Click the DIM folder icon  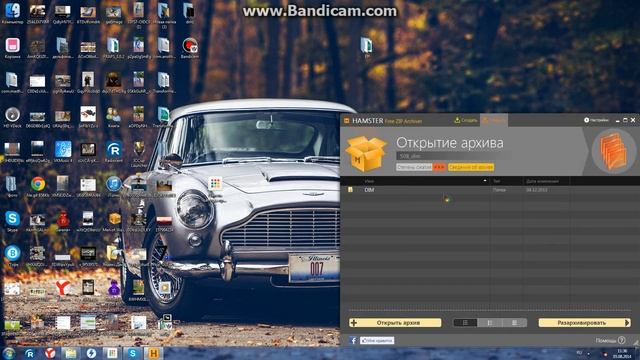click(x=350, y=190)
